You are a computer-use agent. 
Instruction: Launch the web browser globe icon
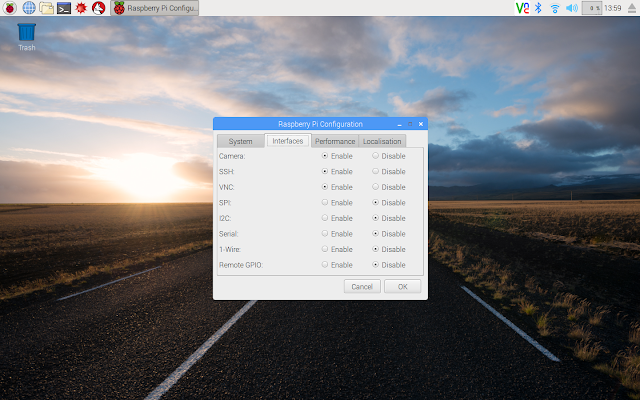[x=29, y=8]
